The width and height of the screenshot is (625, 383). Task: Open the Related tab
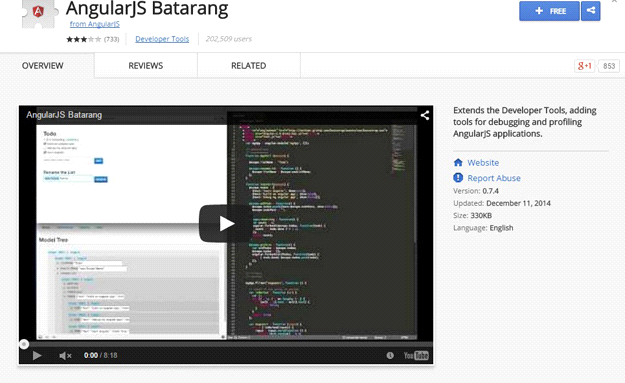click(x=248, y=66)
